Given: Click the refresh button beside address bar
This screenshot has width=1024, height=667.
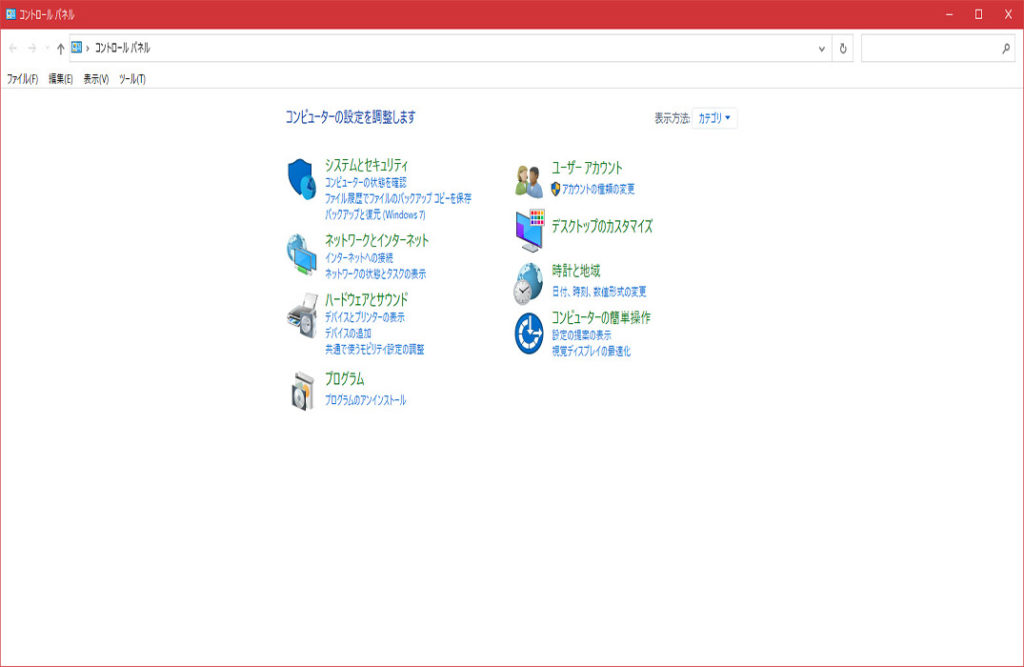Looking at the screenshot, I should coord(843,48).
